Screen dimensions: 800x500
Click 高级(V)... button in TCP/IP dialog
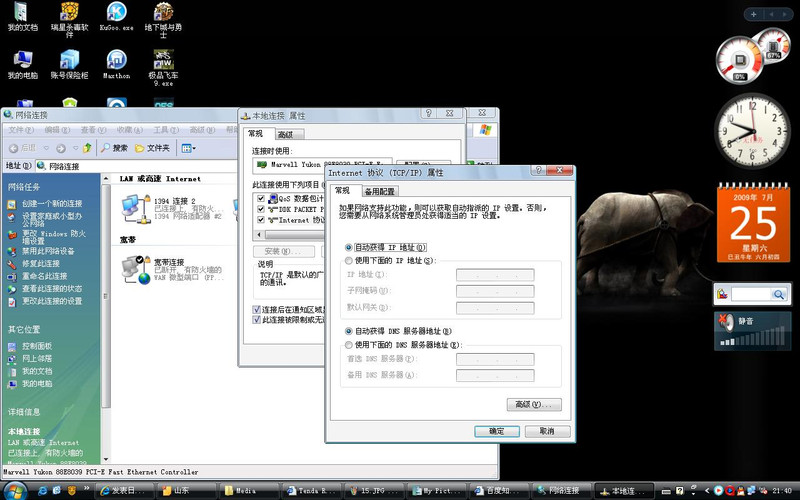[x=534, y=405]
